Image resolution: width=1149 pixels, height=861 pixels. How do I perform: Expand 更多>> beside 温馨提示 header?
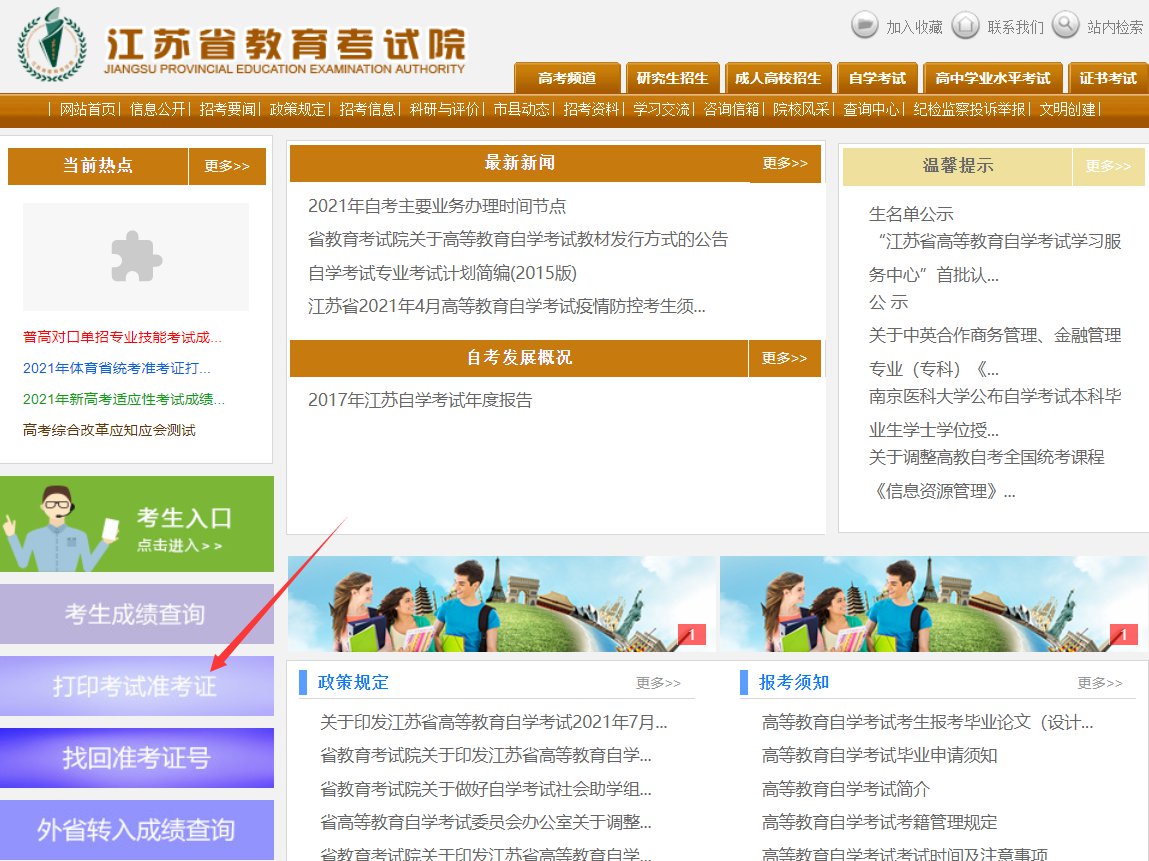(x=1108, y=167)
